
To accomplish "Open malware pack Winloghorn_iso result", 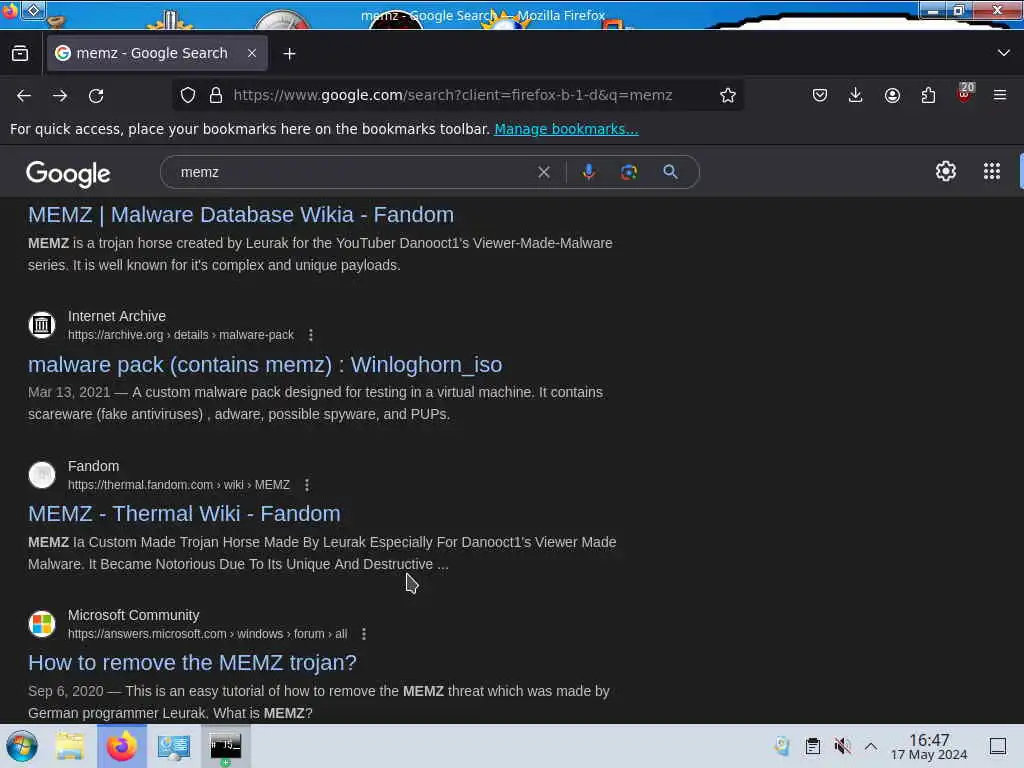I will pos(265,364).
